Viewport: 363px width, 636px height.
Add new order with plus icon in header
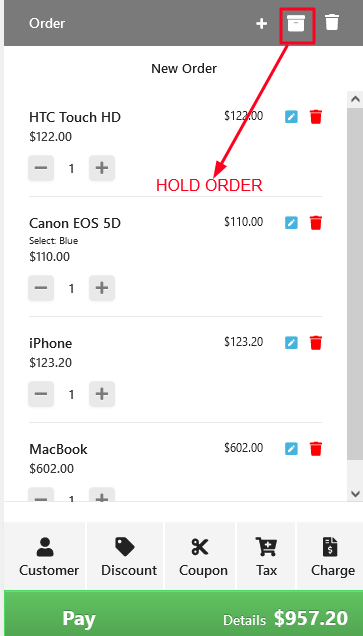pyautogui.click(x=262, y=24)
